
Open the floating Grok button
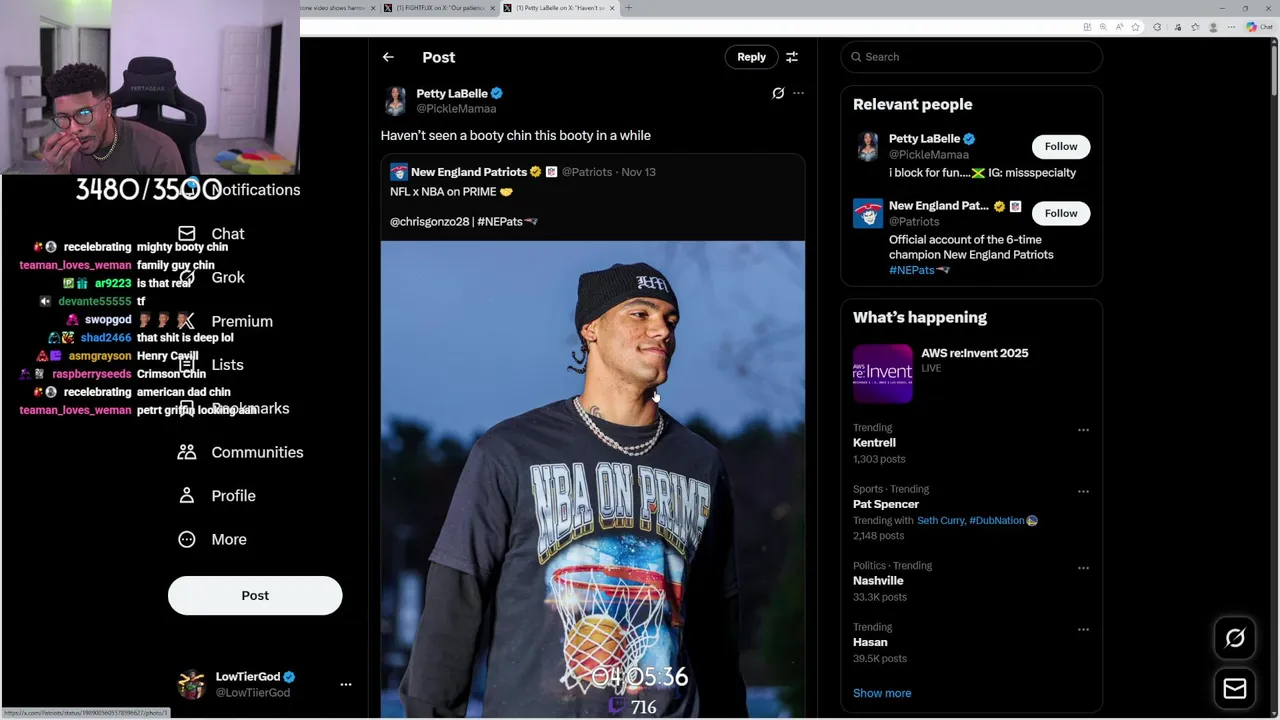click(1235, 638)
